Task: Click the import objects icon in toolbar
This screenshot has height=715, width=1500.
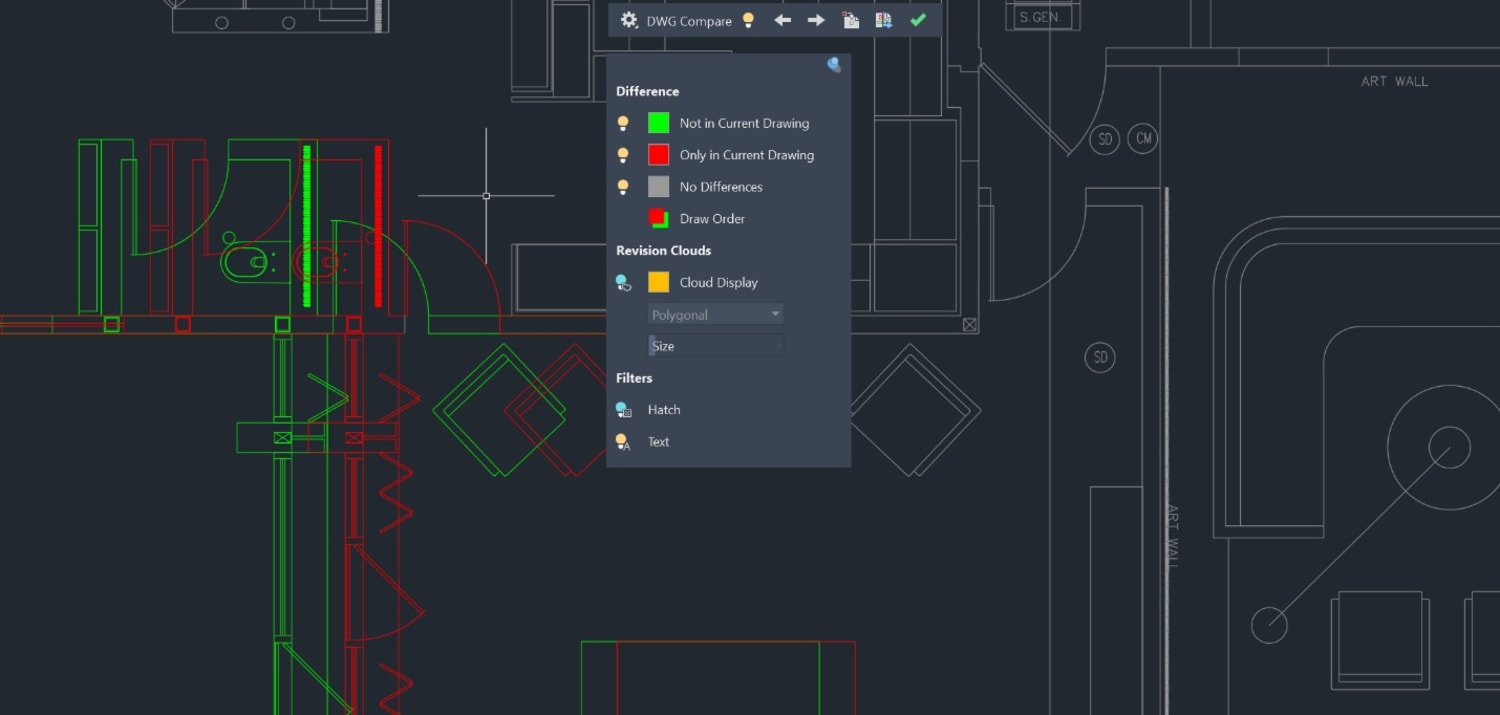Action: coord(851,20)
